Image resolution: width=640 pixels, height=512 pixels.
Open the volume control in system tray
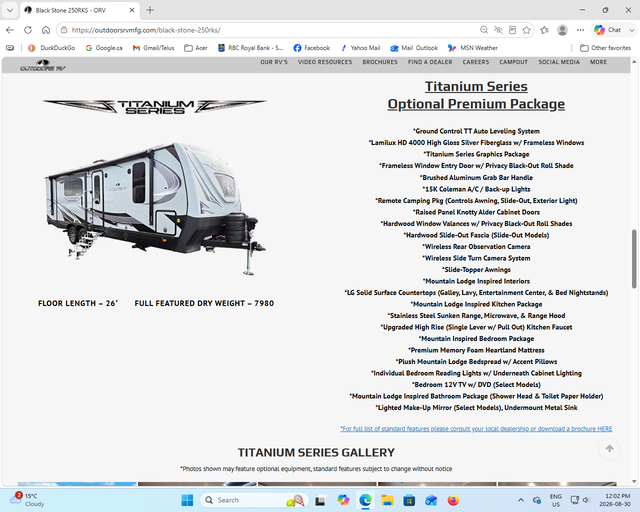587,500
